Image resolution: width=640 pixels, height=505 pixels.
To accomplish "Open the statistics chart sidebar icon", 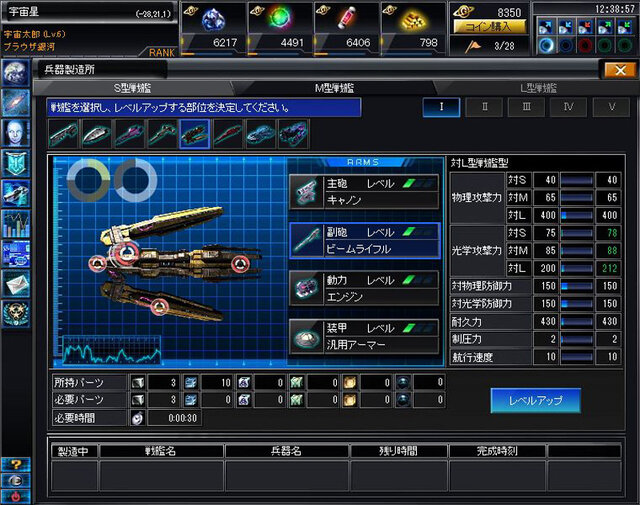I will point(16,224).
